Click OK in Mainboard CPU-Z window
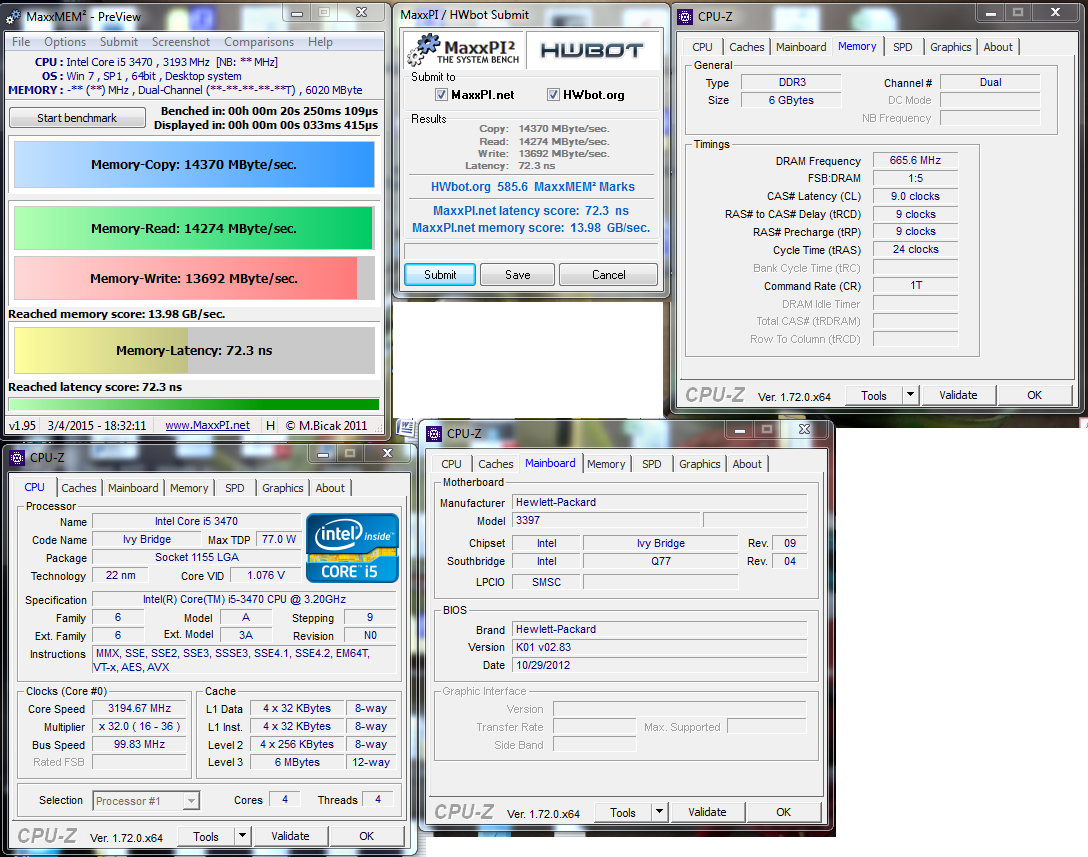This screenshot has height=857, width=1088. 783,812
